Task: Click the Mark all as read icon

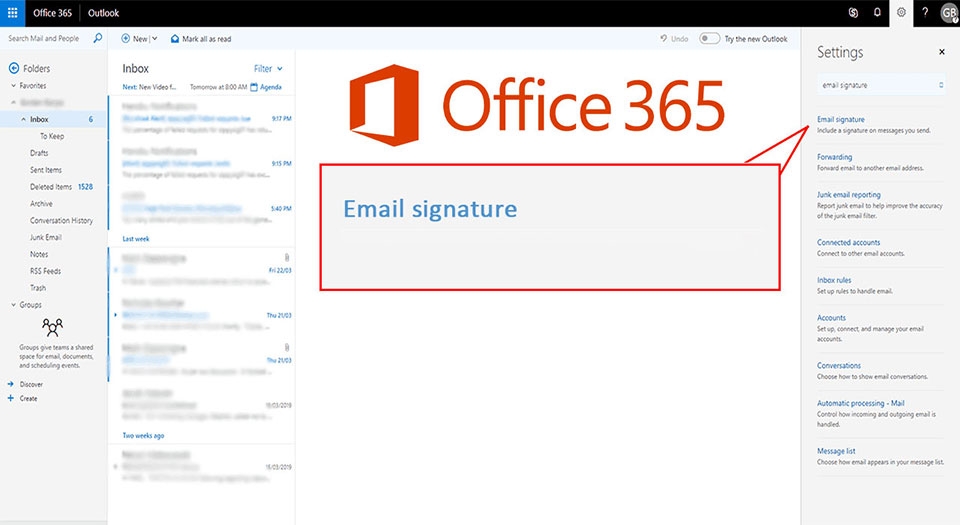Action: [x=176, y=39]
